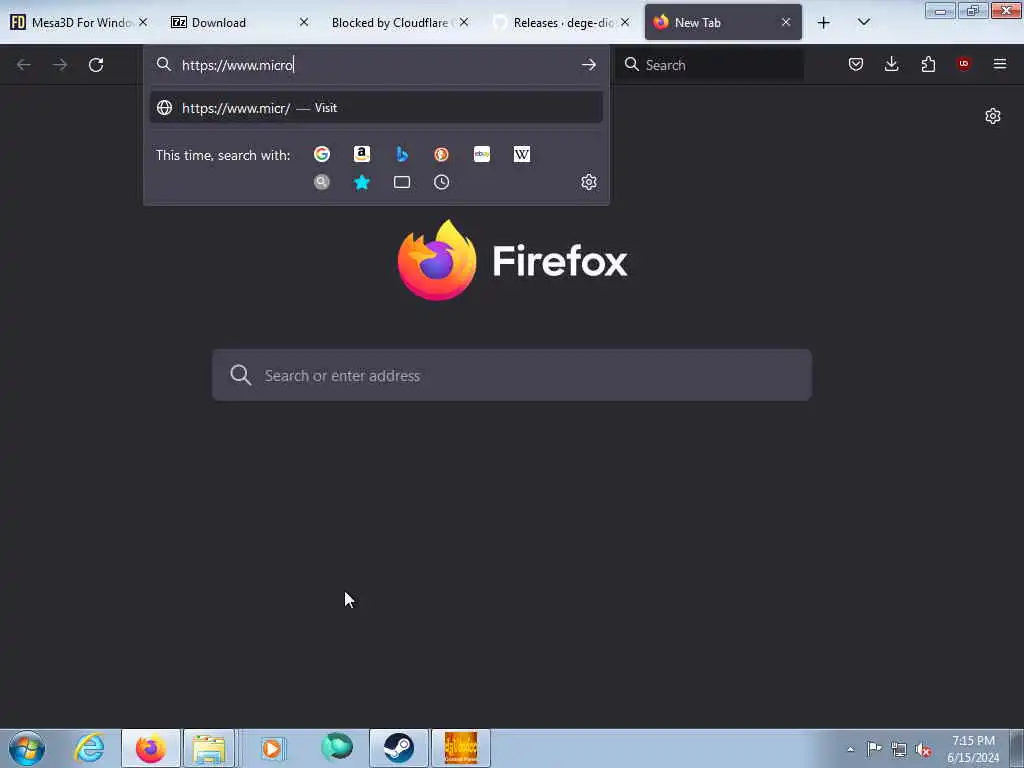Focus the toolbar Search box
The height and width of the screenshot is (768, 1024).
(x=711, y=65)
